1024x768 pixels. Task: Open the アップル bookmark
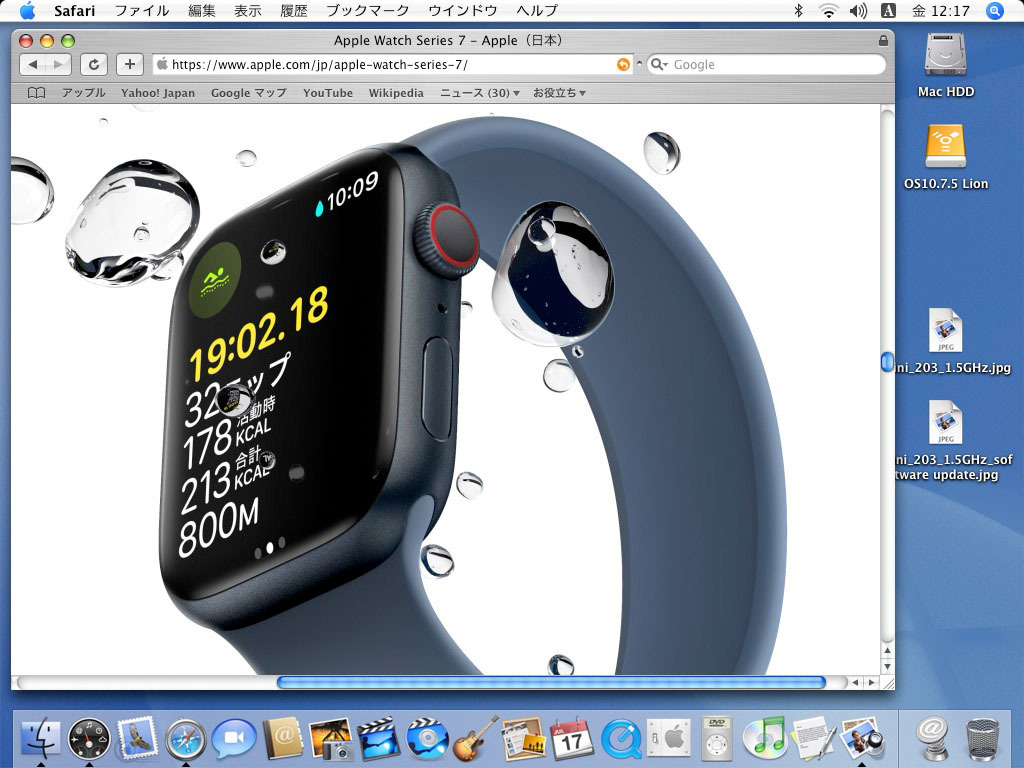coord(84,93)
